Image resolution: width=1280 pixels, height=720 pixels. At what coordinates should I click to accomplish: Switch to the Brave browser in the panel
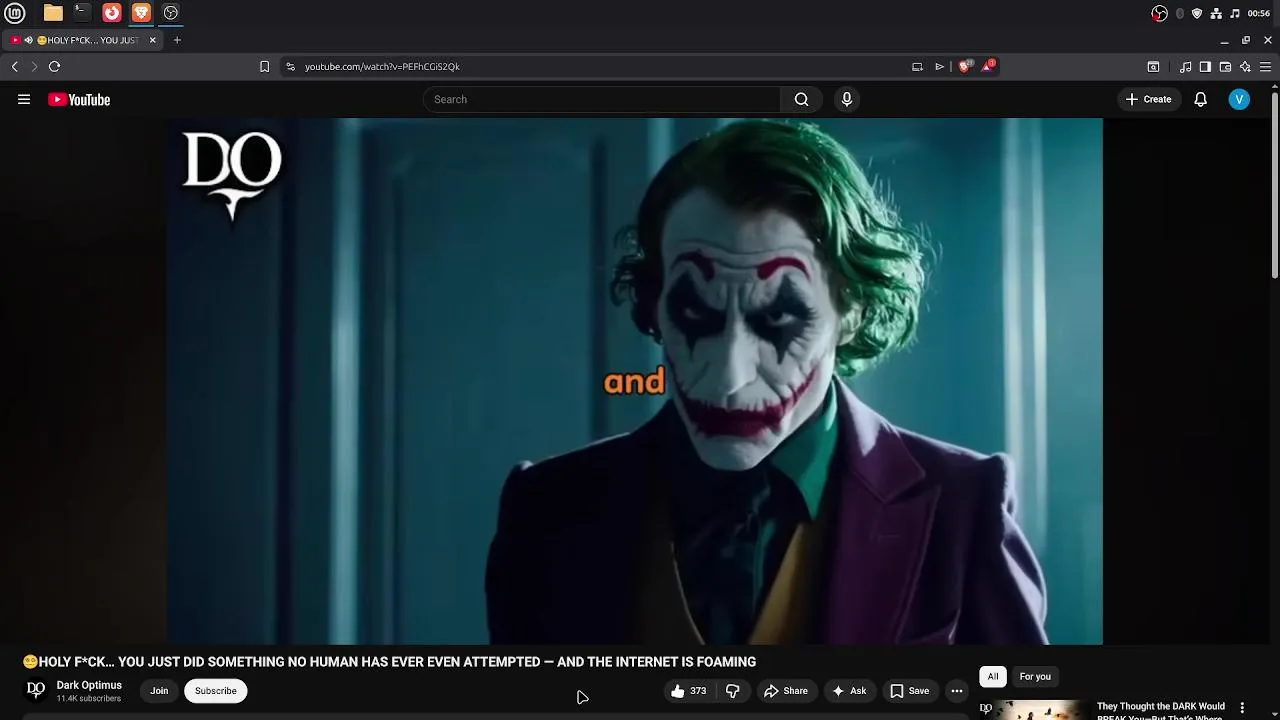pos(141,13)
